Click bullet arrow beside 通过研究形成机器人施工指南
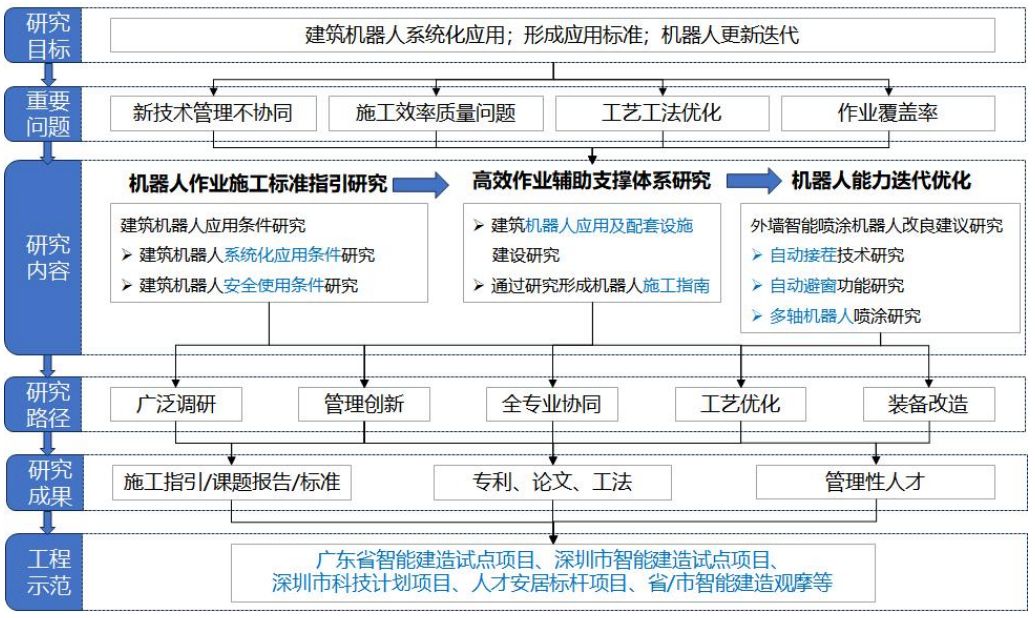Screen dimensions: 1035x618 [479, 285]
